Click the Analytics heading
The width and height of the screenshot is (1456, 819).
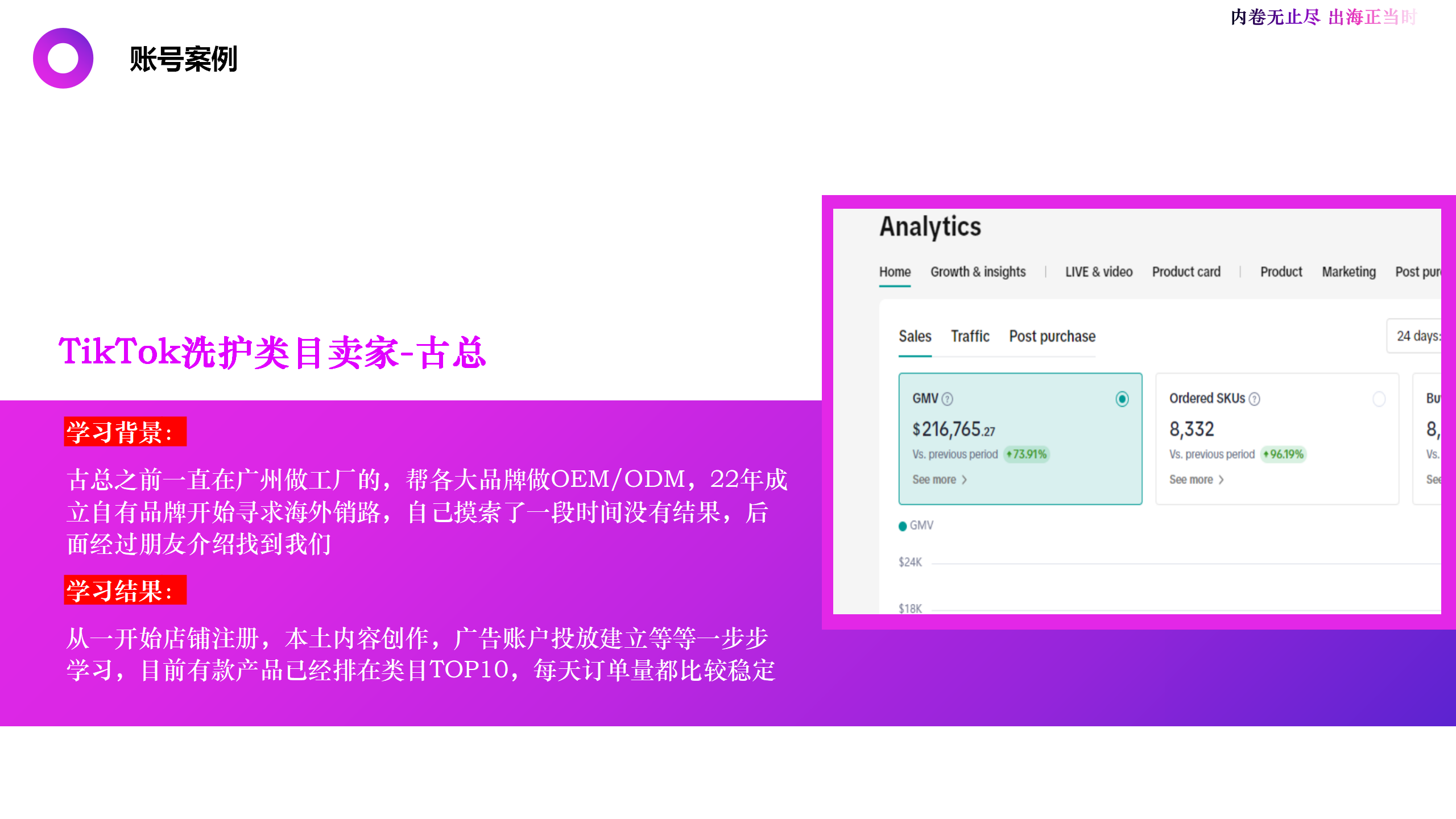[x=930, y=227]
